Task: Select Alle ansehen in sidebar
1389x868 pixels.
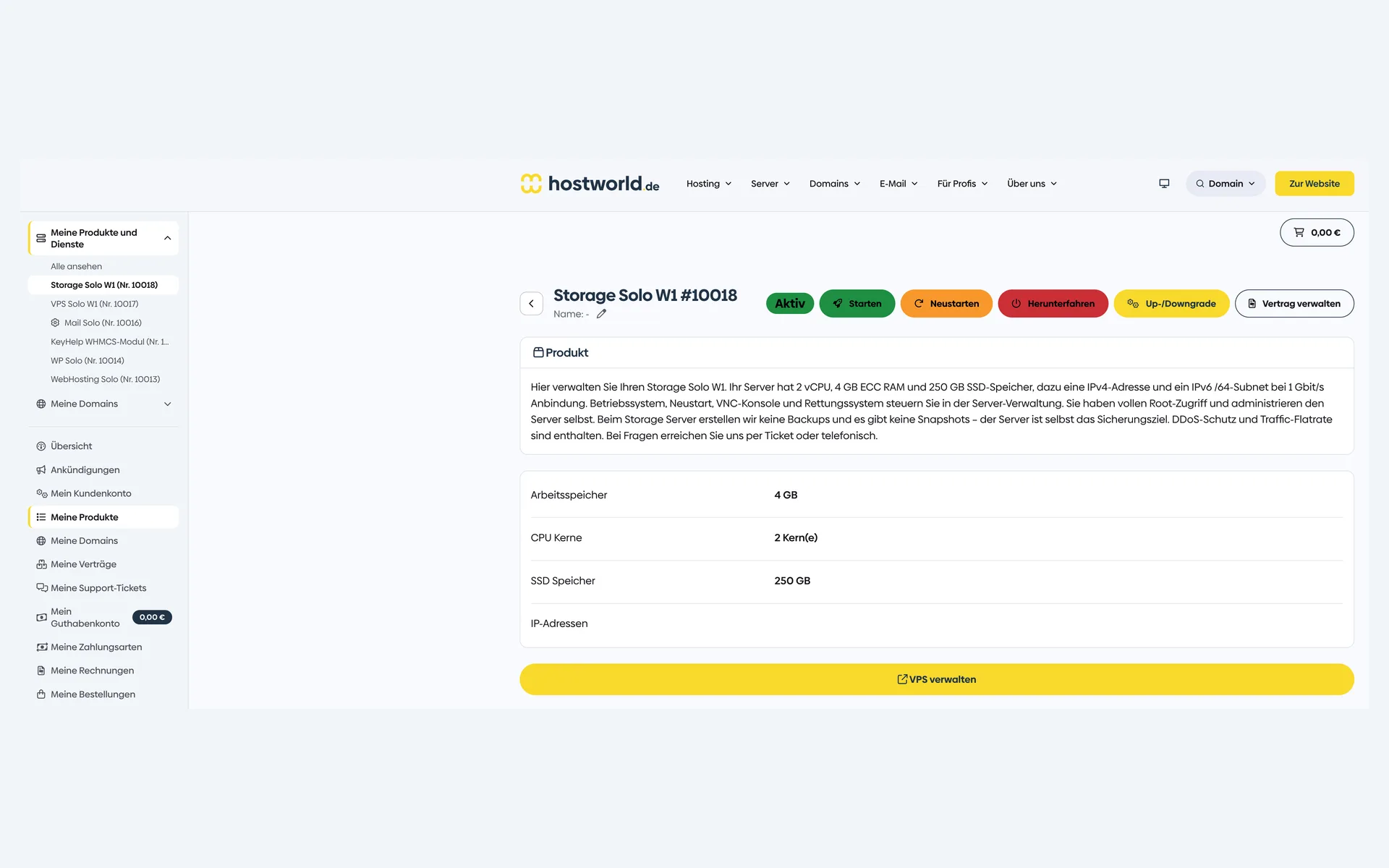Action: 76,266
